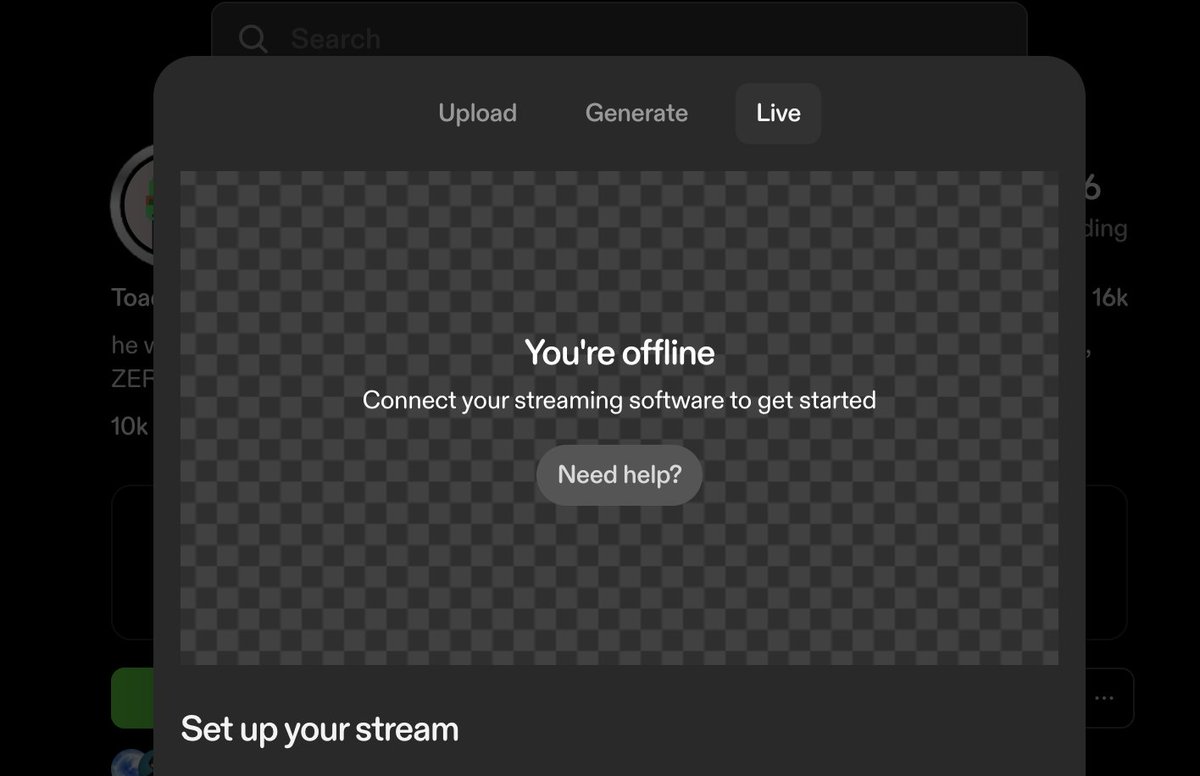Click the You're offline message
The image size is (1200, 776).
click(x=618, y=352)
